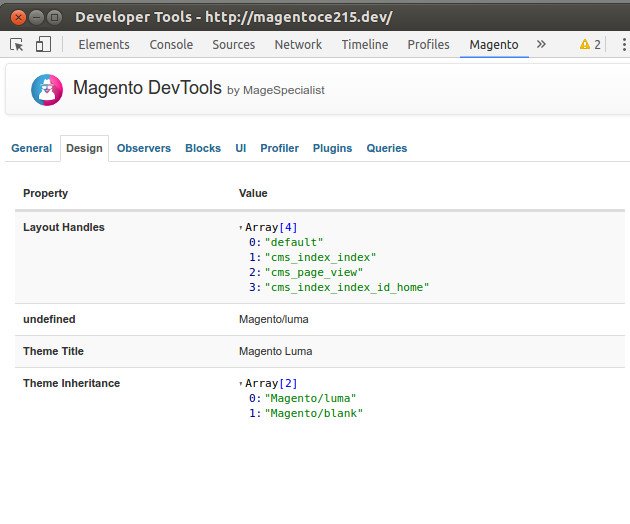Collapse the Theme Inheritance array

241,384
